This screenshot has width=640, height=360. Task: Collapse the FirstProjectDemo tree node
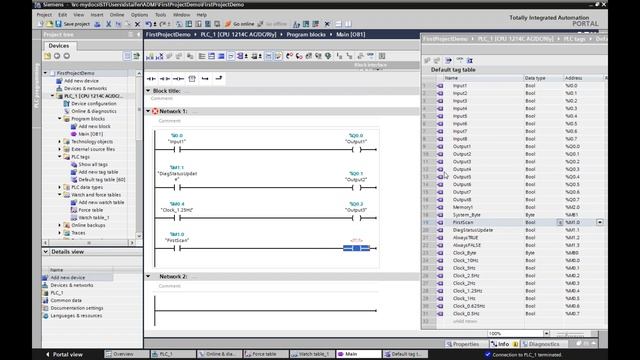(45, 73)
